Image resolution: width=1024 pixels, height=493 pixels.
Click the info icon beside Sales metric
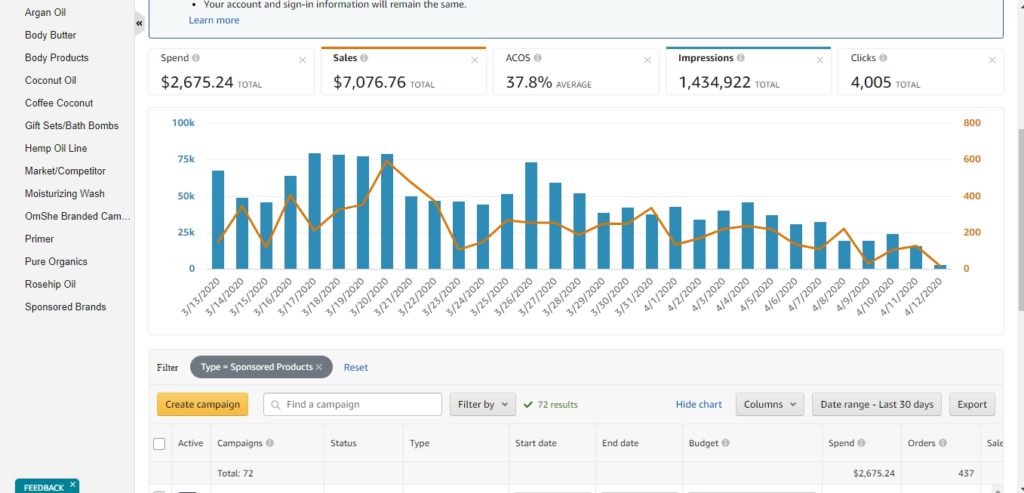point(364,59)
